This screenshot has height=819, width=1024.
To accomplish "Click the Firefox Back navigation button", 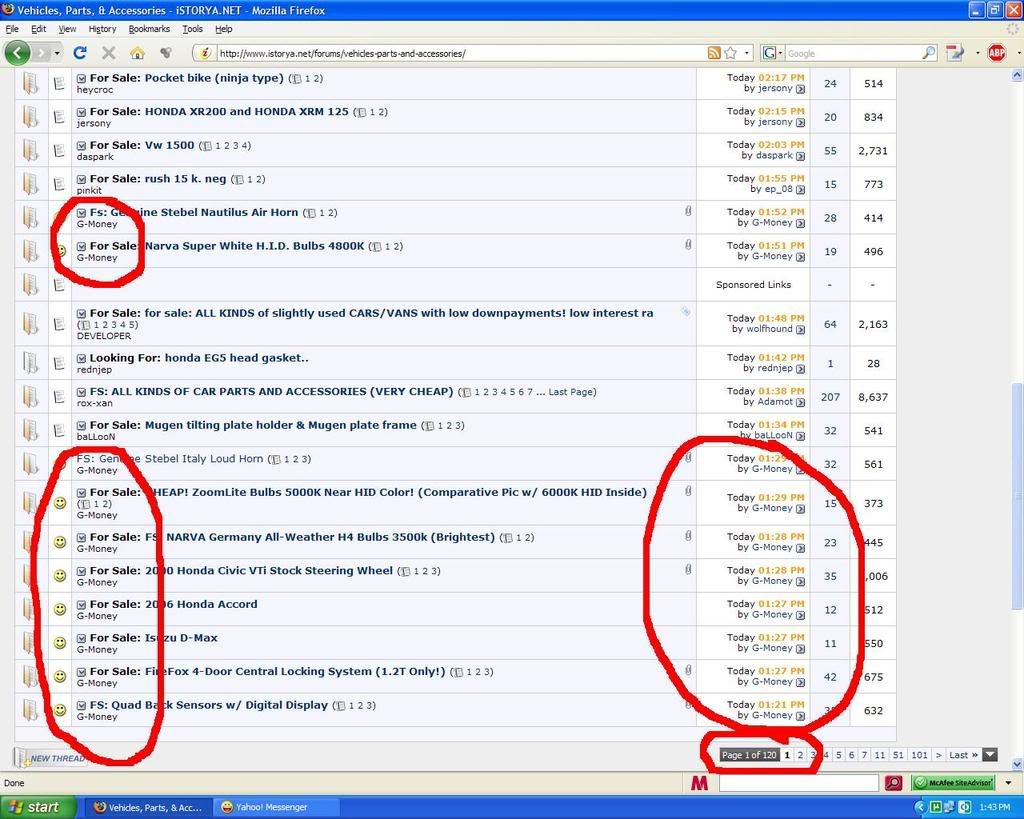I will [x=17, y=53].
